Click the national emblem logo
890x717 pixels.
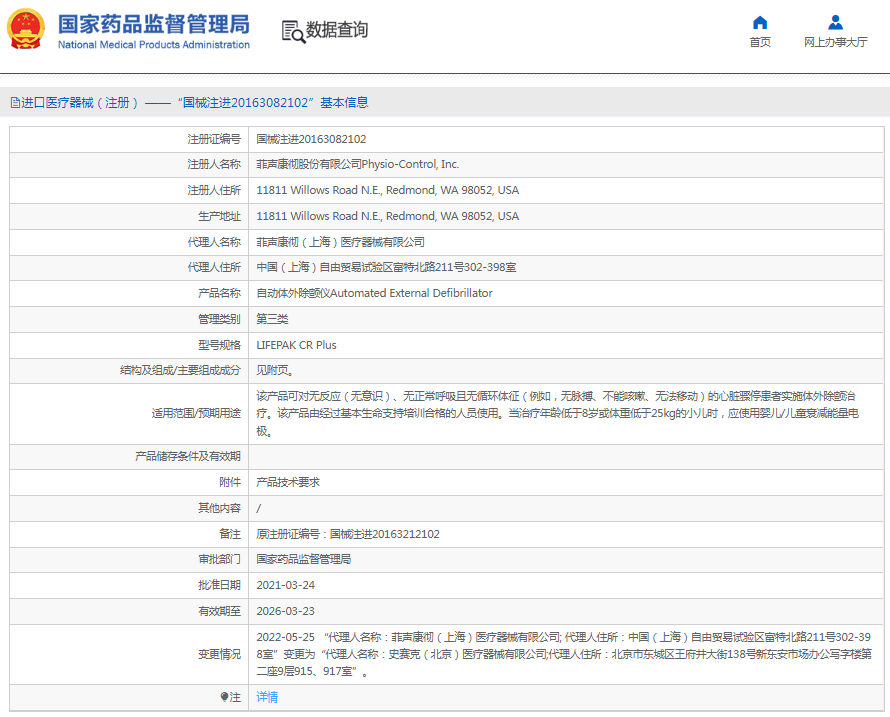(x=27, y=30)
